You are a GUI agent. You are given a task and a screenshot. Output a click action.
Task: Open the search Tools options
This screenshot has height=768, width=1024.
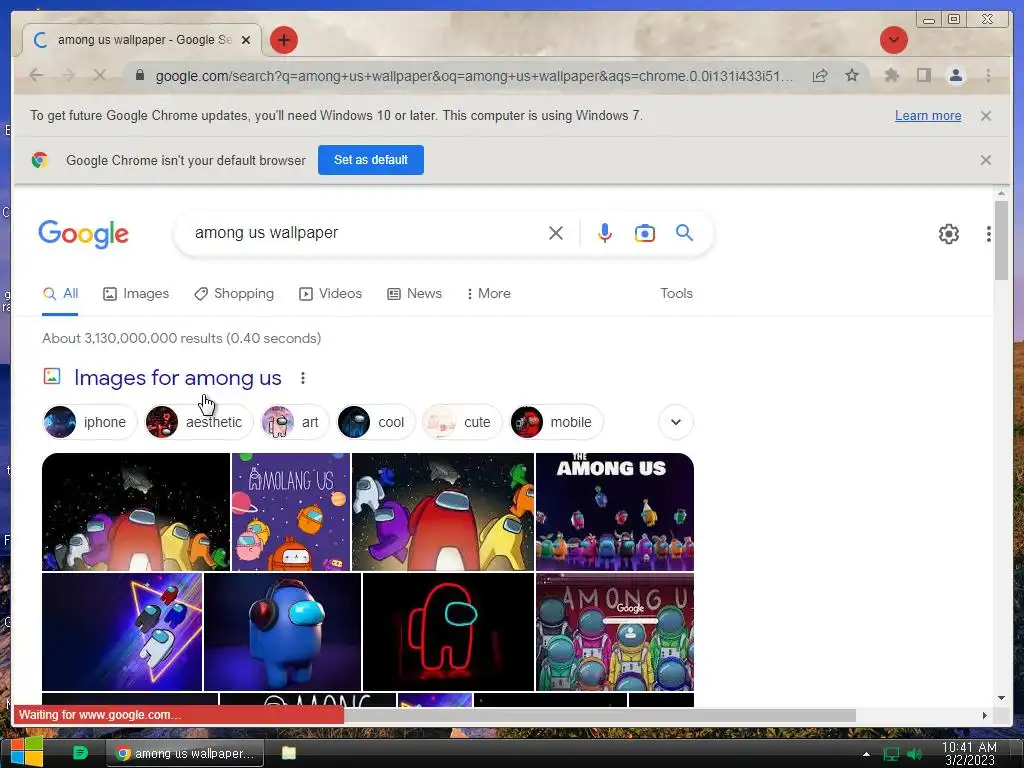(676, 294)
